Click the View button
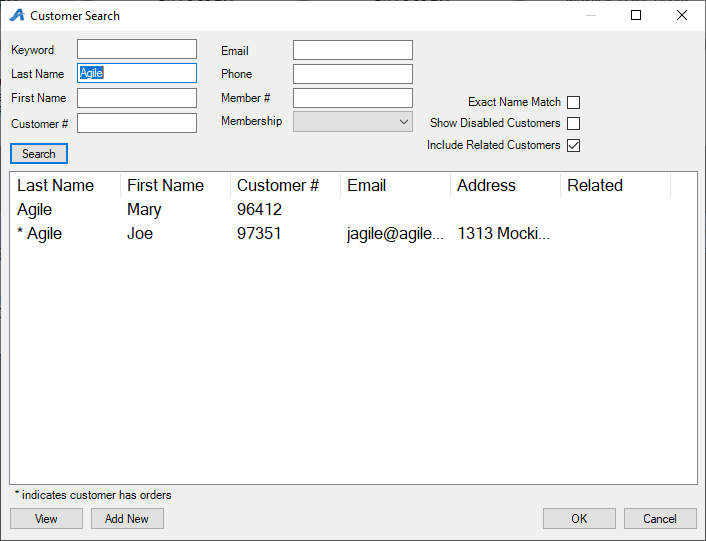This screenshot has width=706, height=541. (46, 519)
